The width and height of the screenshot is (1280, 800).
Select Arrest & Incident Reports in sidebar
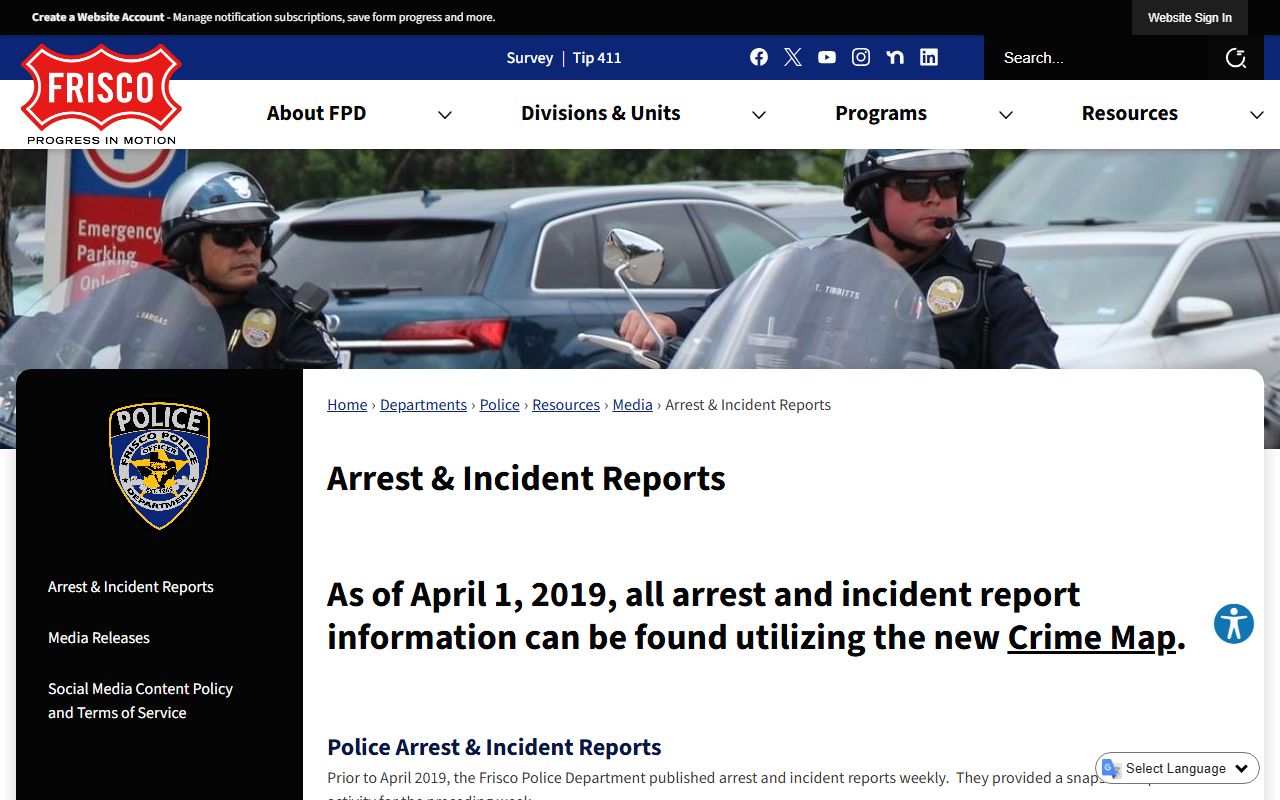point(131,587)
